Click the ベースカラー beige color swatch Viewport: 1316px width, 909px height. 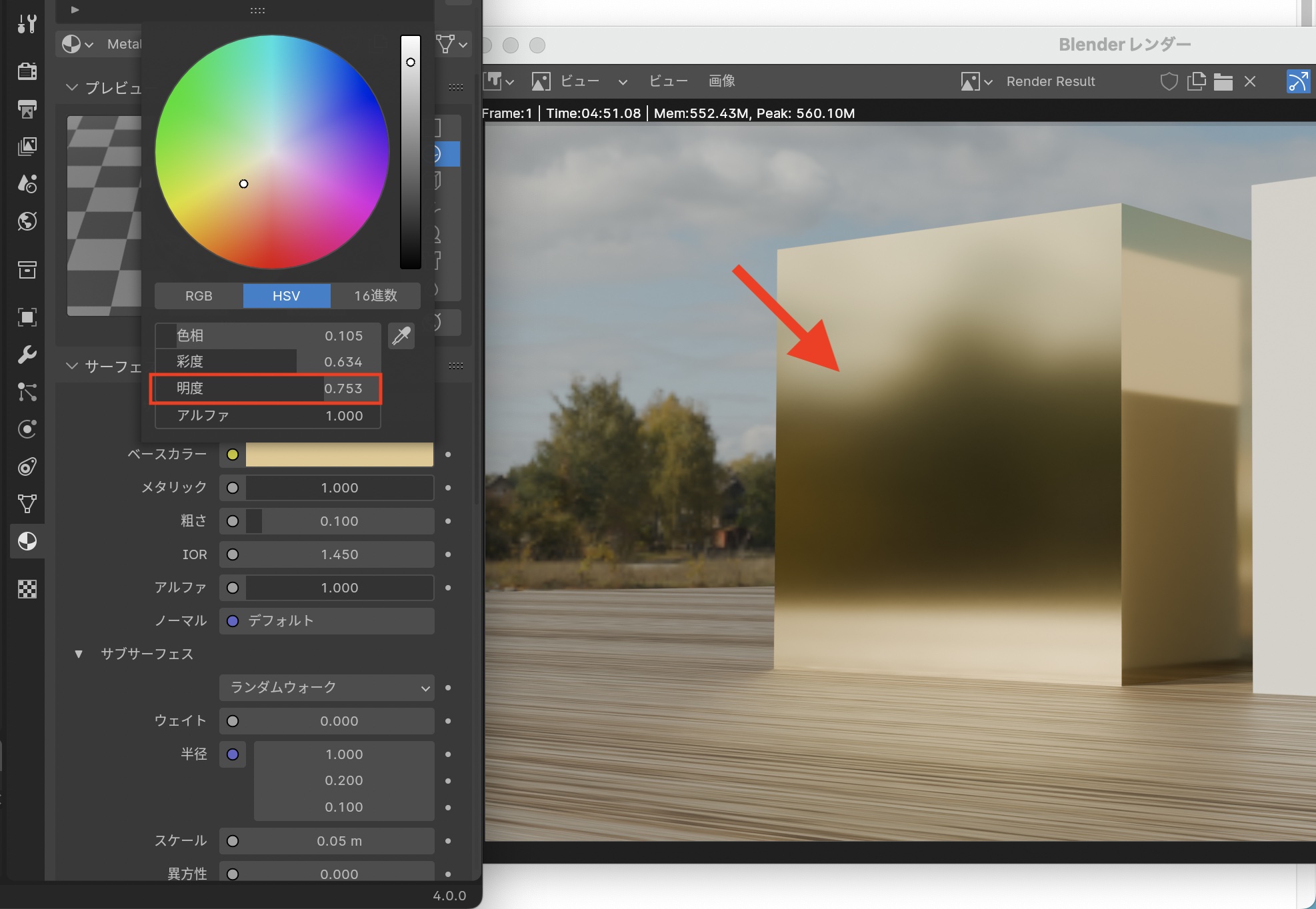pos(339,454)
